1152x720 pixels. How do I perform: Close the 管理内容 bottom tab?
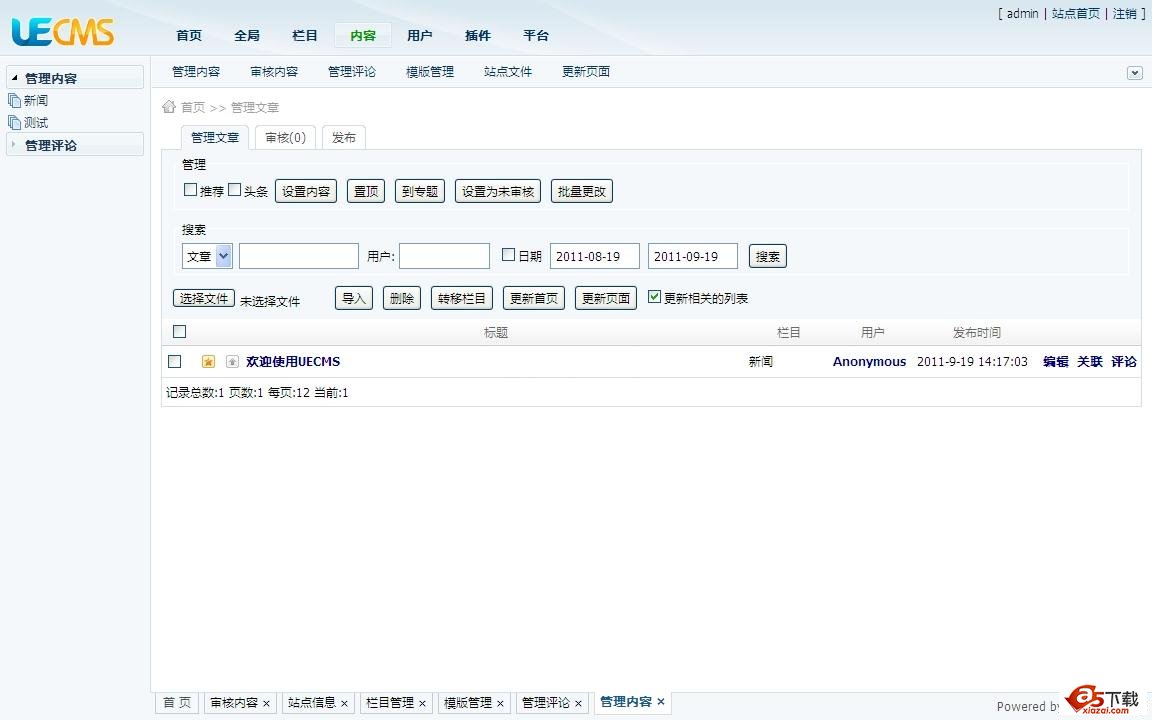tap(660, 702)
